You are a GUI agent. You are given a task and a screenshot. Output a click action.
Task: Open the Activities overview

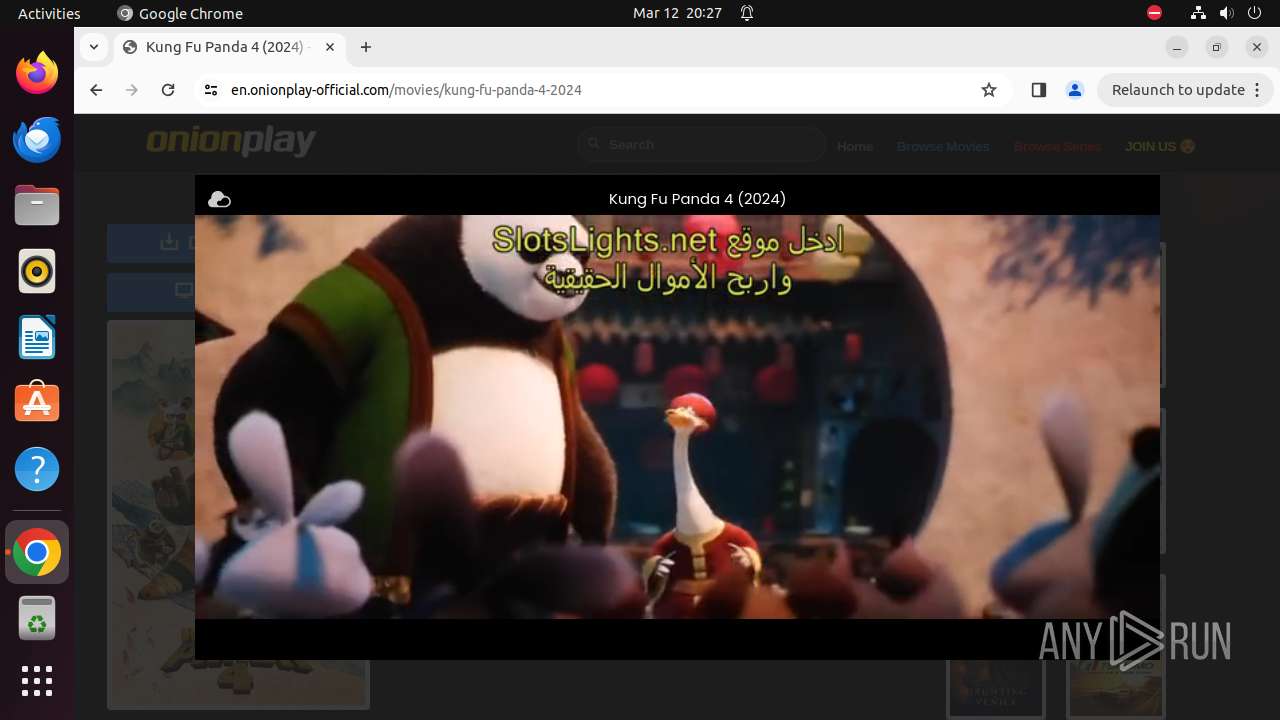pos(49,14)
